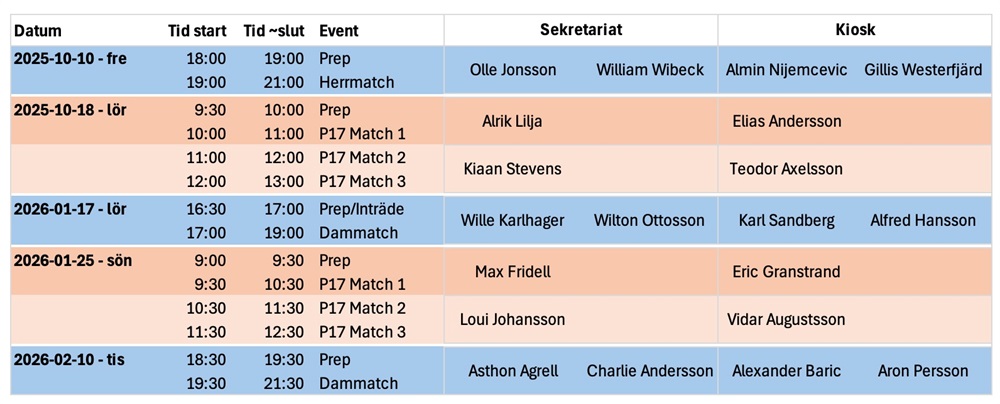
Task: Click the name Vidar Augustsson
Action: tap(786, 320)
